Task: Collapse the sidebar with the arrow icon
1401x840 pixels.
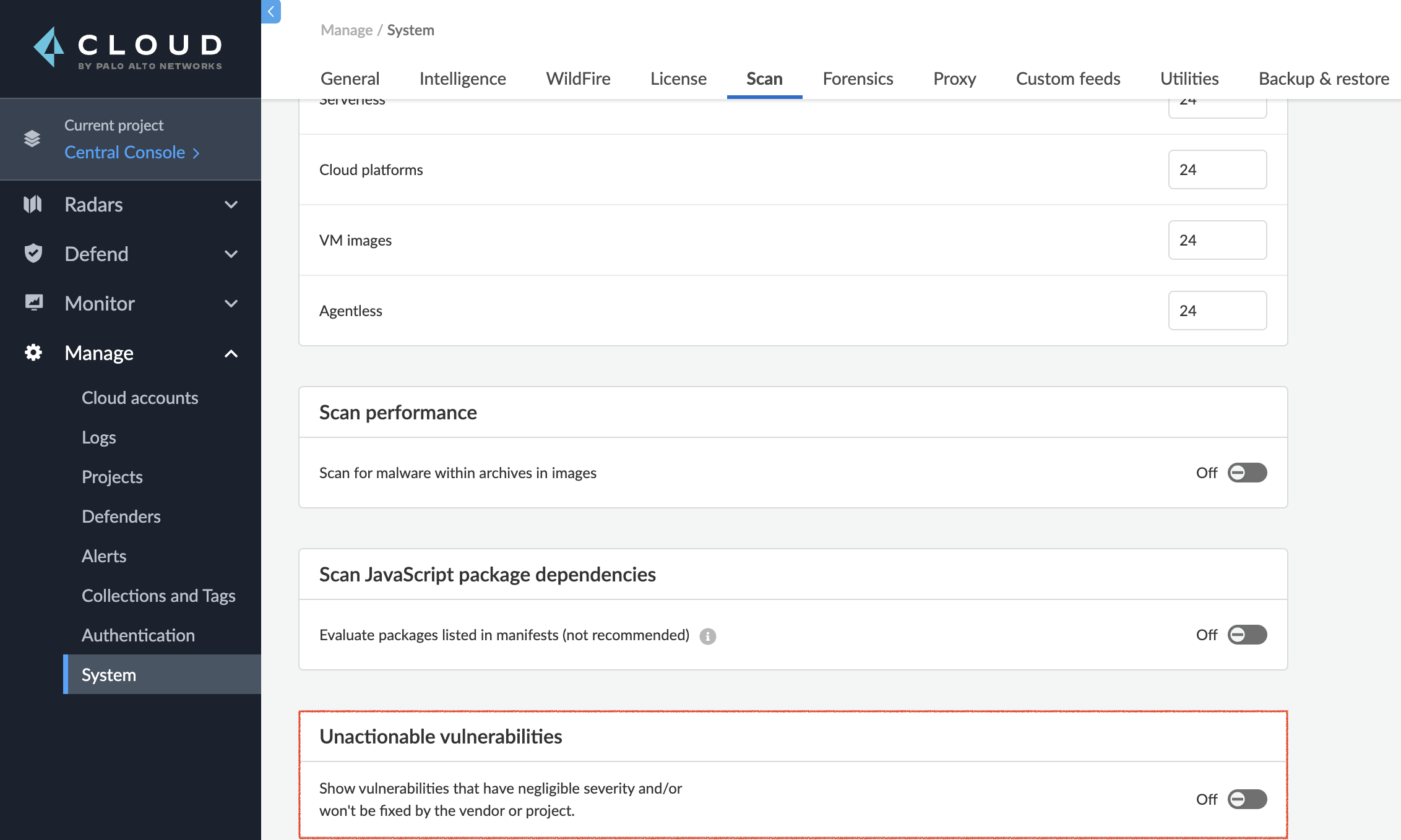Action: coord(270,11)
